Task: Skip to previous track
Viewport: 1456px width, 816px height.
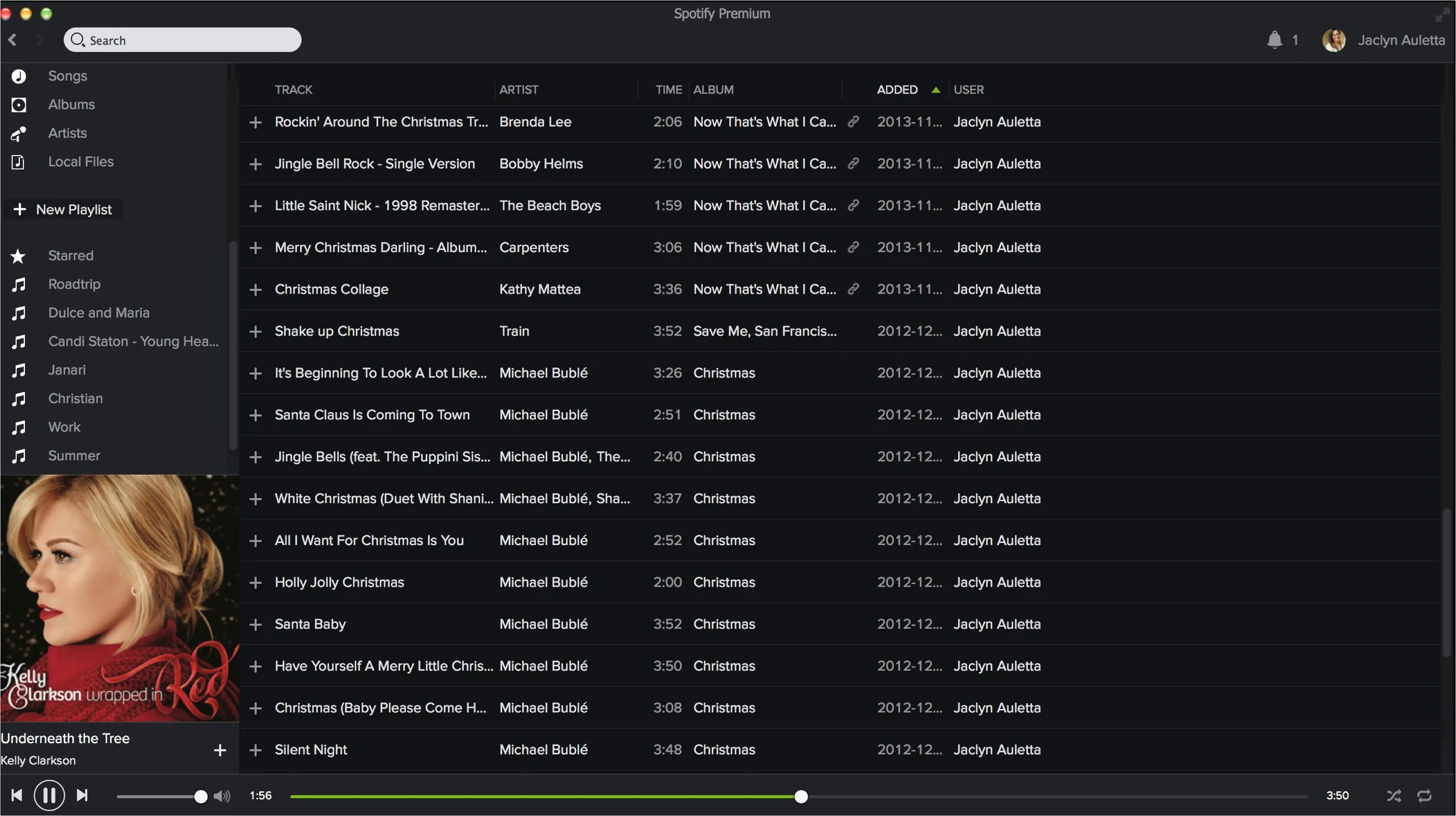Action: click(x=17, y=796)
